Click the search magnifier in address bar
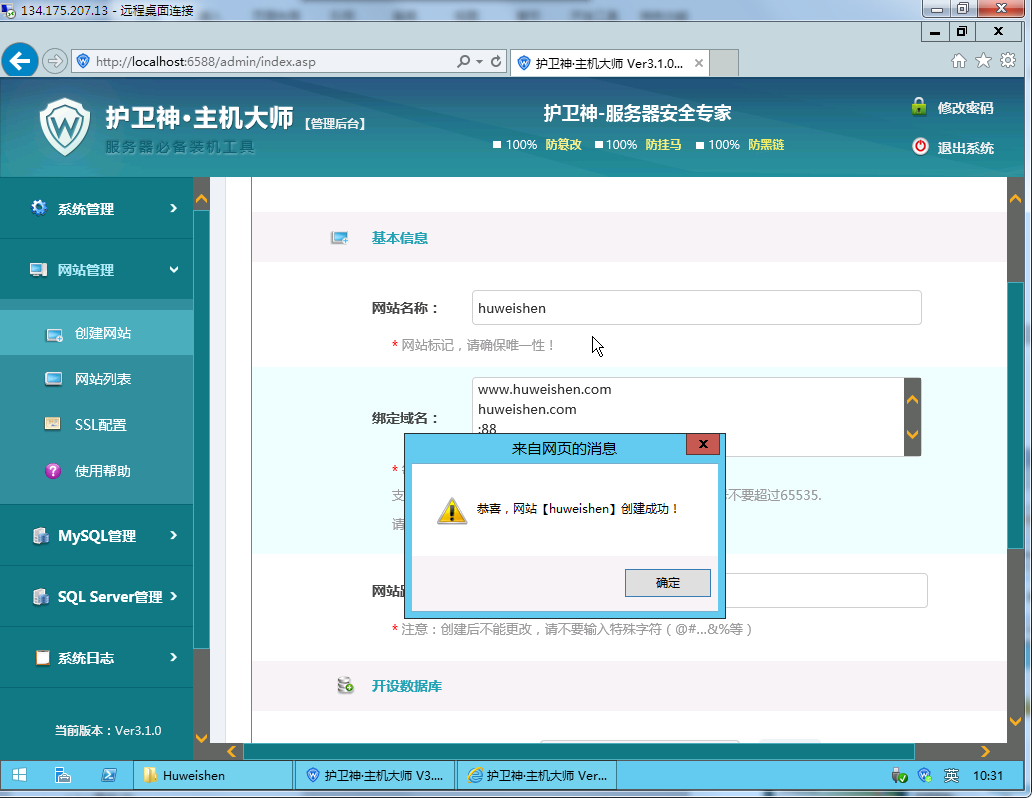 click(463, 61)
